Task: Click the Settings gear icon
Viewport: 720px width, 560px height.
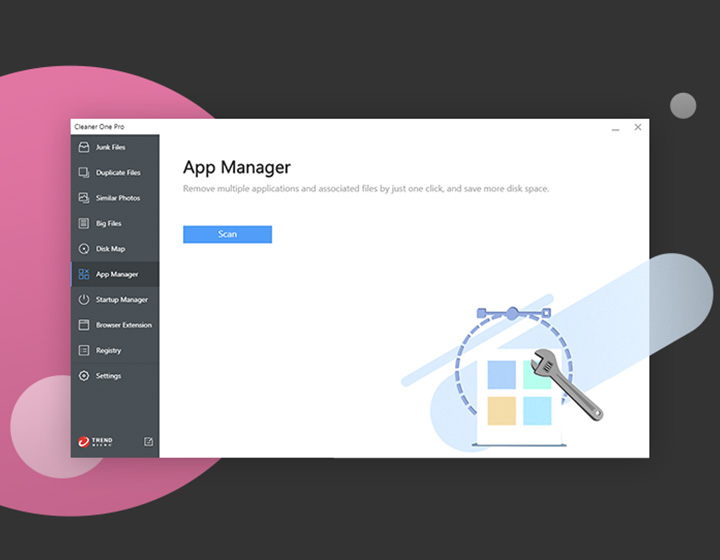Action: pos(85,376)
